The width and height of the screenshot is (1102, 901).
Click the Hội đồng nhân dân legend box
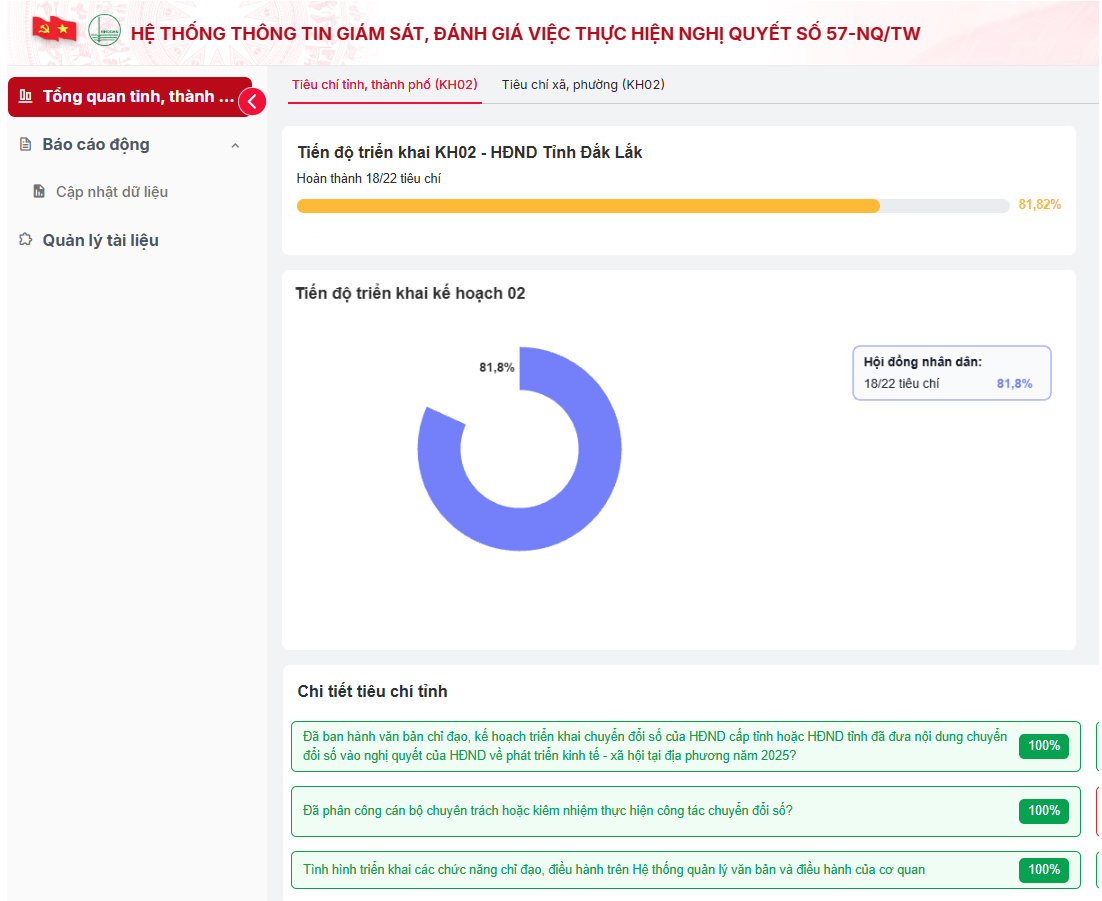(951, 373)
